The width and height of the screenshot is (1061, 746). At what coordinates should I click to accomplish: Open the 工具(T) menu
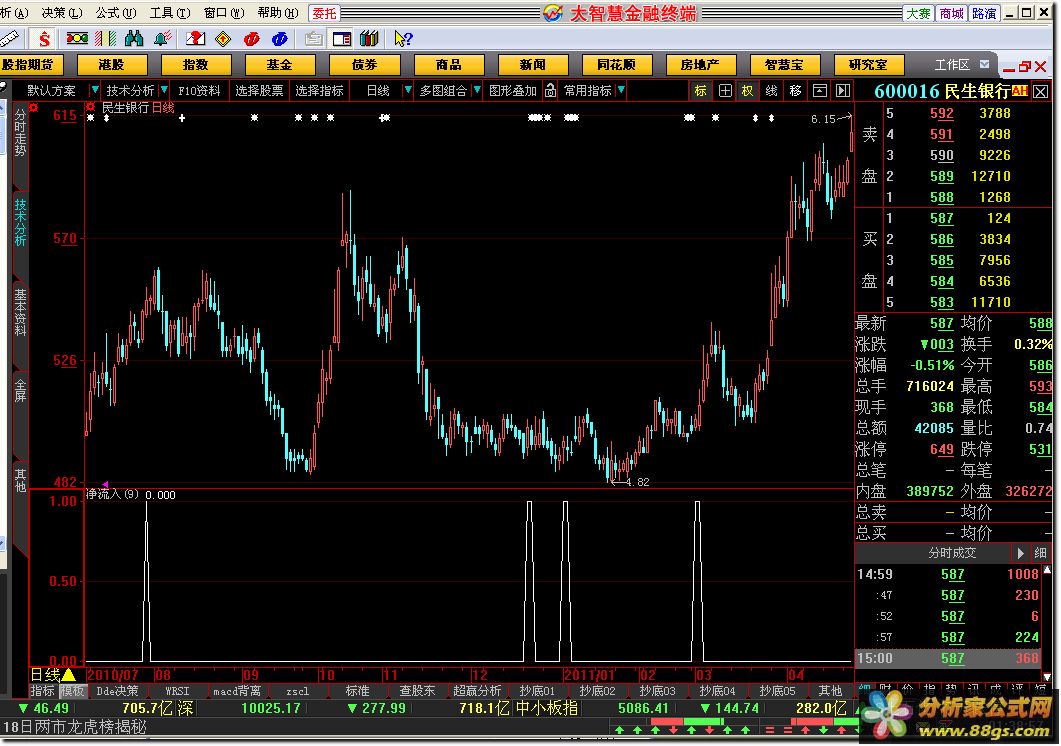tap(170, 13)
